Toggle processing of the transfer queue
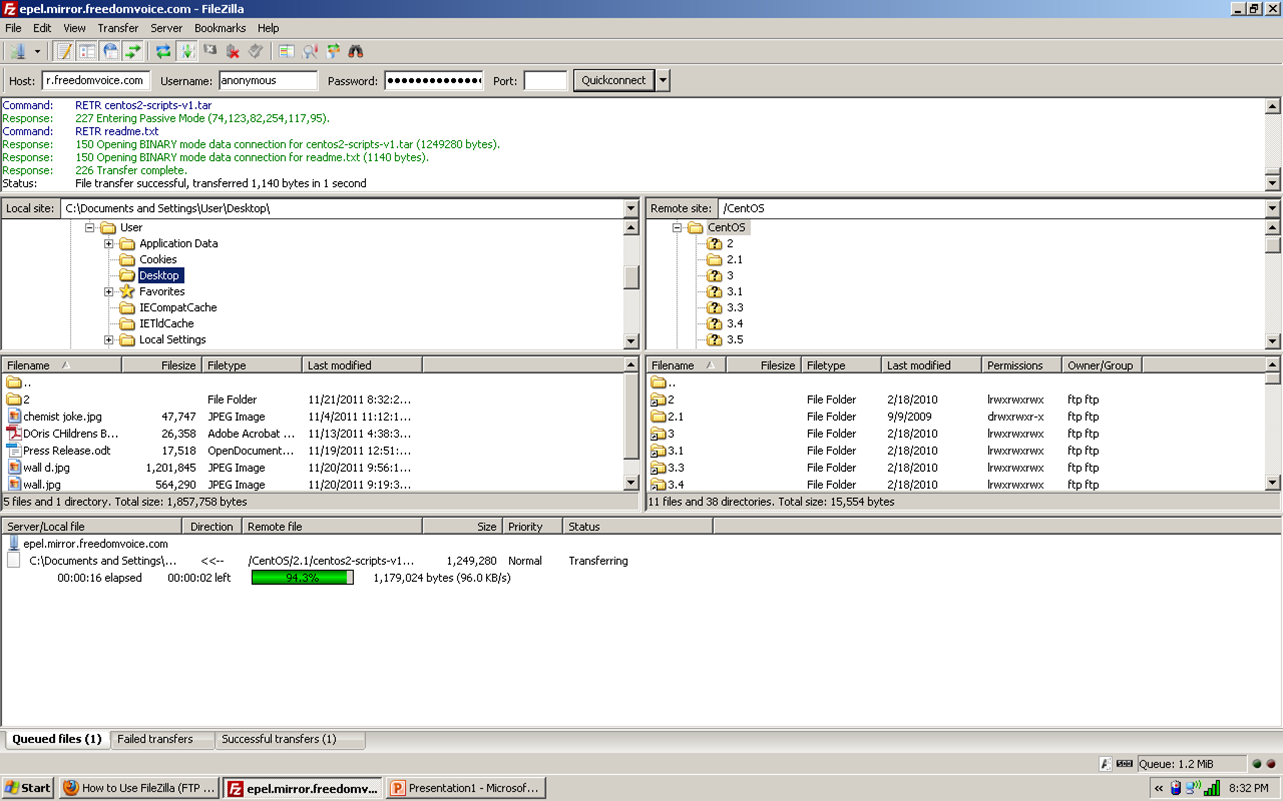Image resolution: width=1283 pixels, height=801 pixels. (x=187, y=51)
